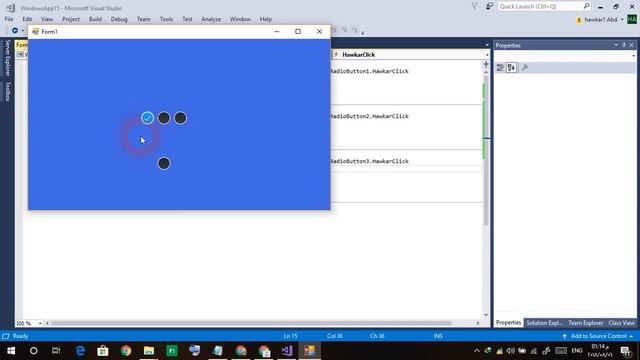Select the checked blue radio button in Form1
This screenshot has height=360, width=640.
pos(147,118)
